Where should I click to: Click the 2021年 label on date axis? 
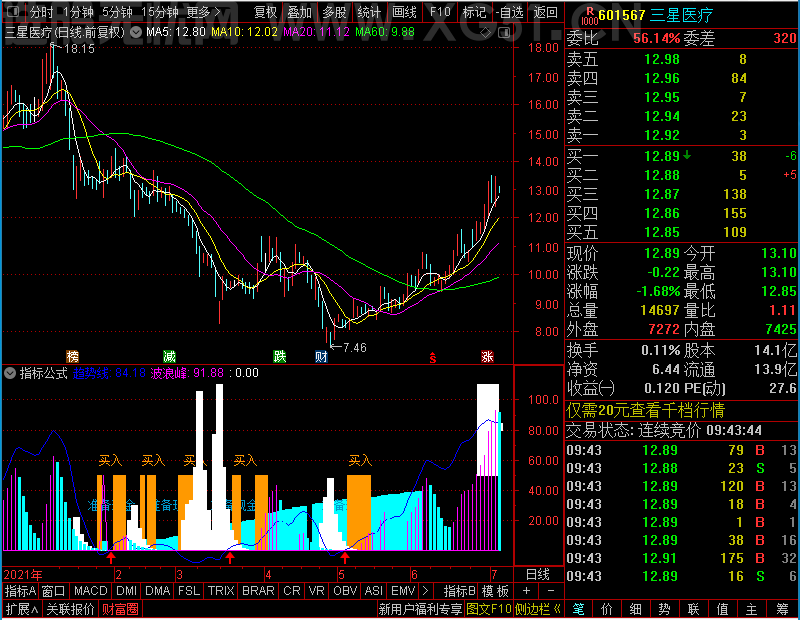coord(23,575)
